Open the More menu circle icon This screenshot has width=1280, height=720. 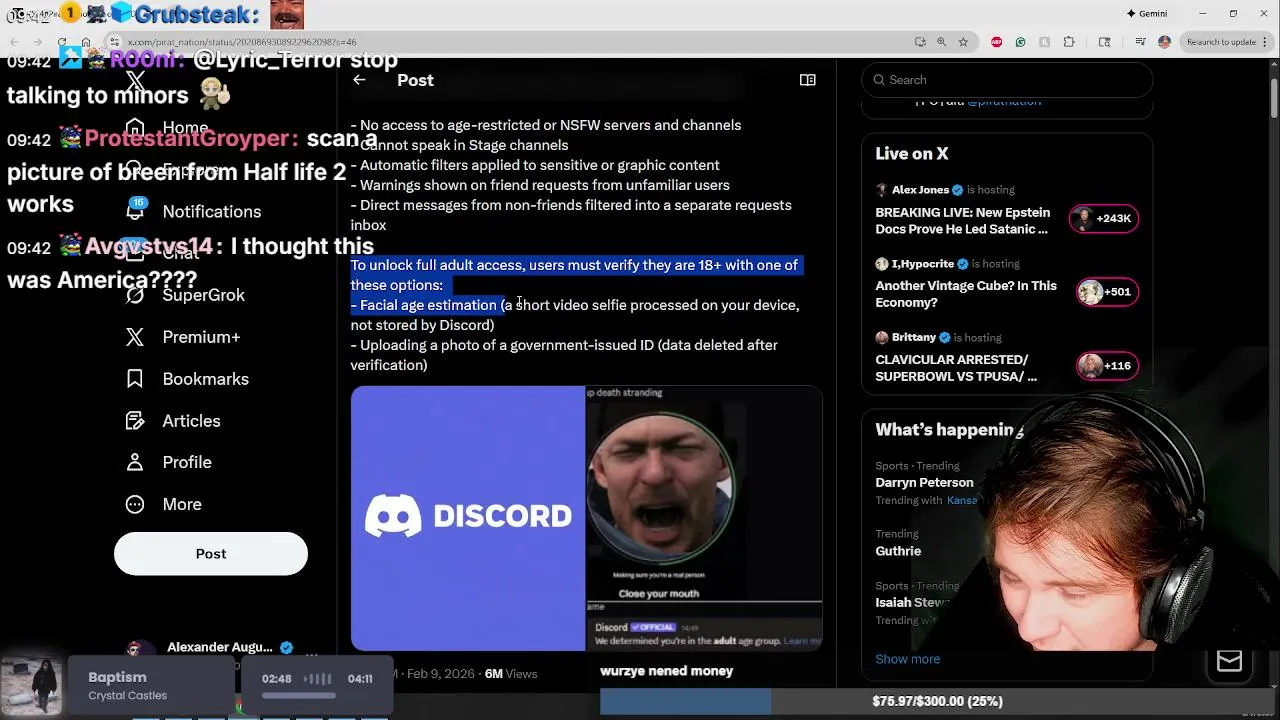pyautogui.click(x=135, y=504)
